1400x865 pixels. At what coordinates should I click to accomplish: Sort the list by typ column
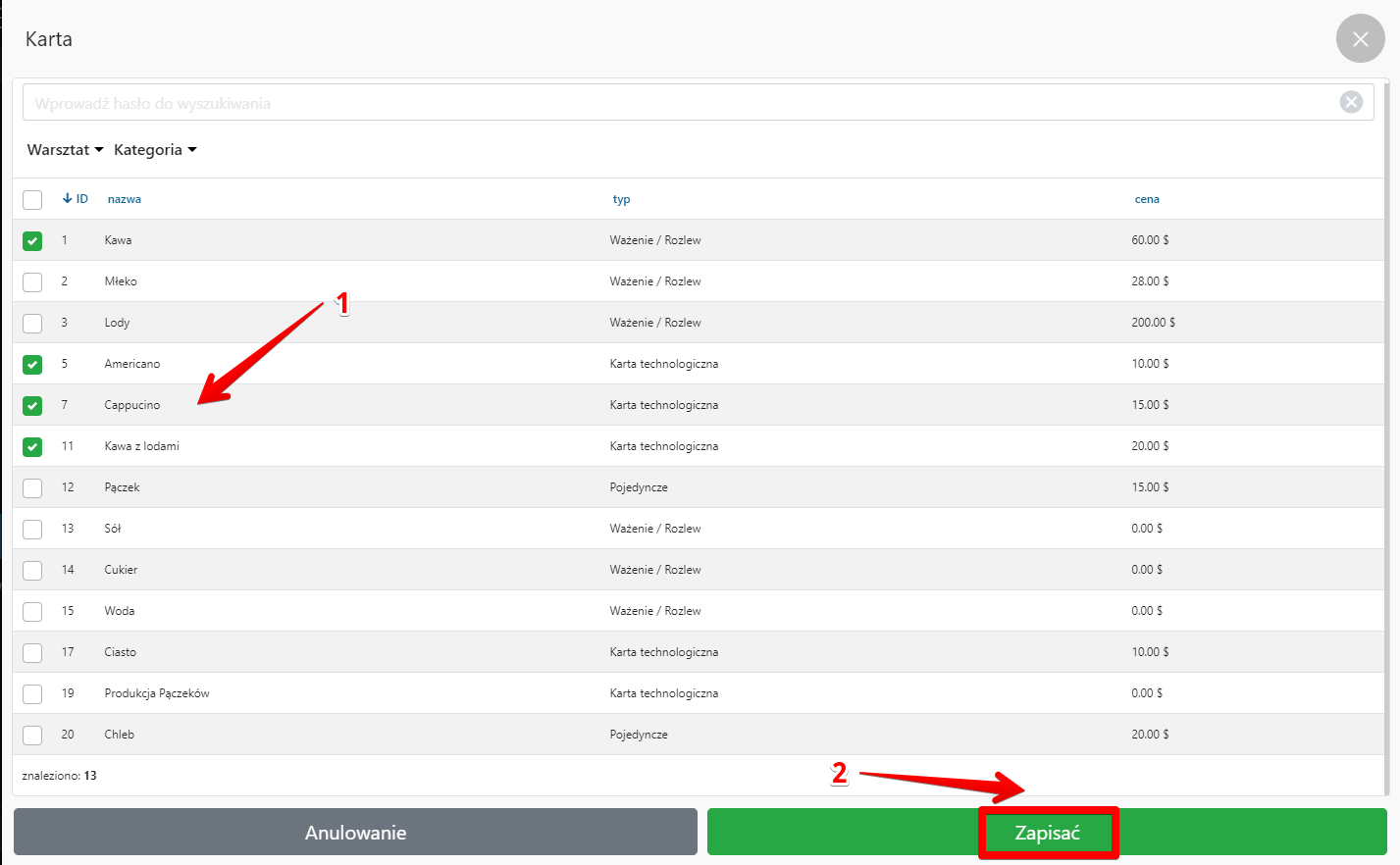[621, 199]
